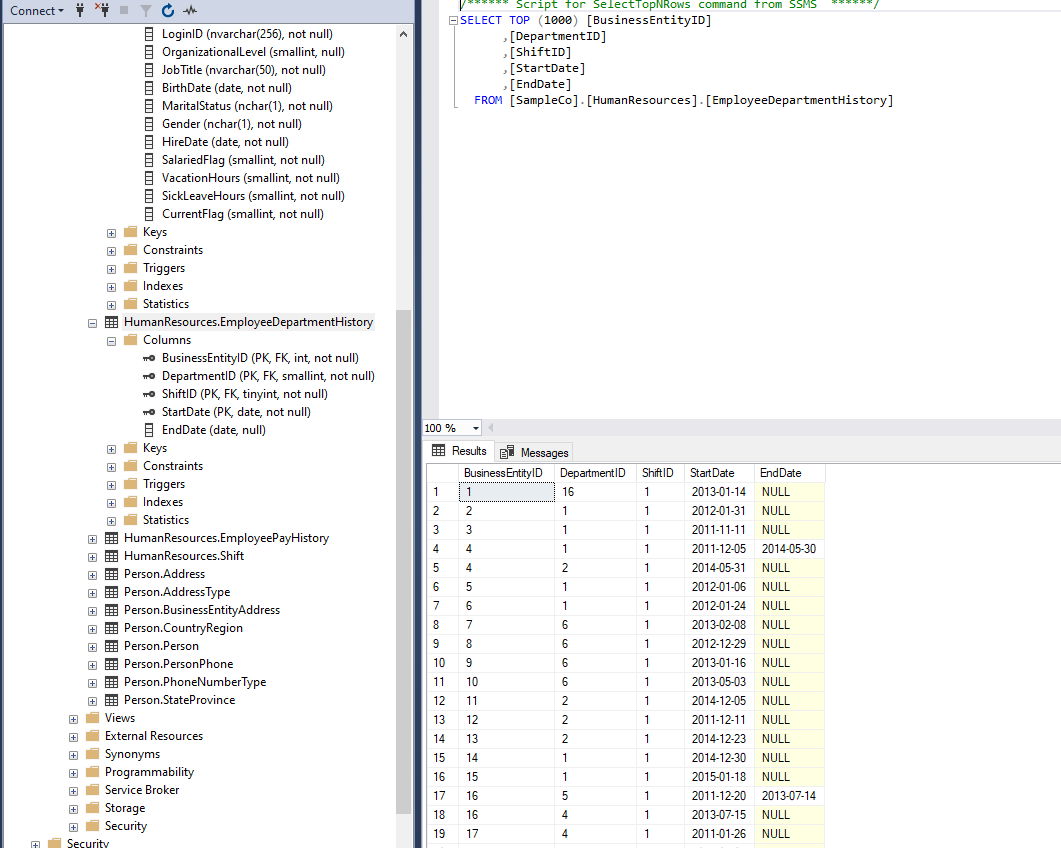
Task: Expand the Person.PersonPhone table
Action: tap(93, 665)
